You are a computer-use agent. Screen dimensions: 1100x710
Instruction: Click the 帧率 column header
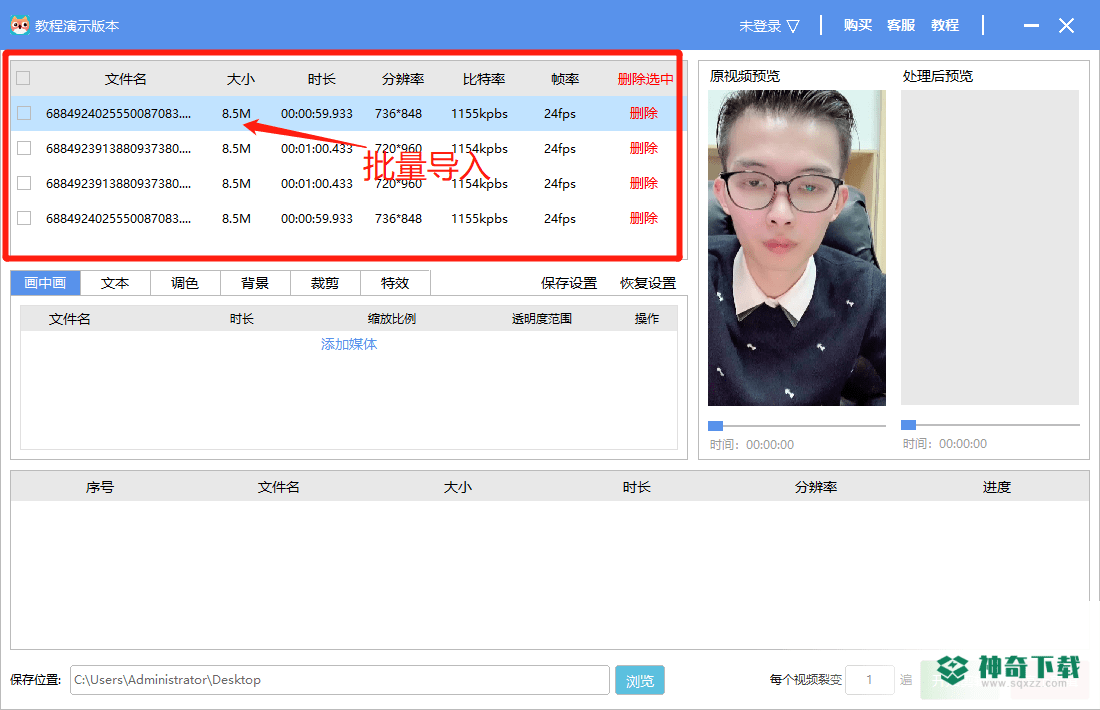pos(565,79)
